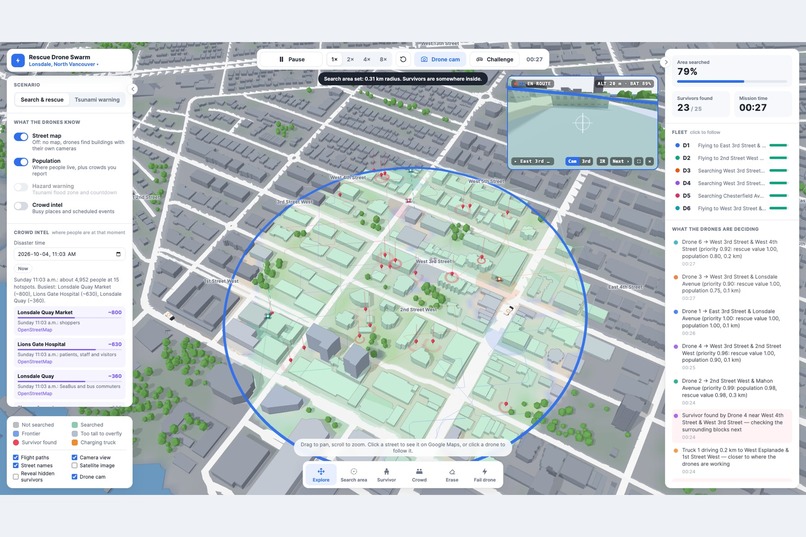Follow drone D5 in the fleet list

[x=731, y=196]
